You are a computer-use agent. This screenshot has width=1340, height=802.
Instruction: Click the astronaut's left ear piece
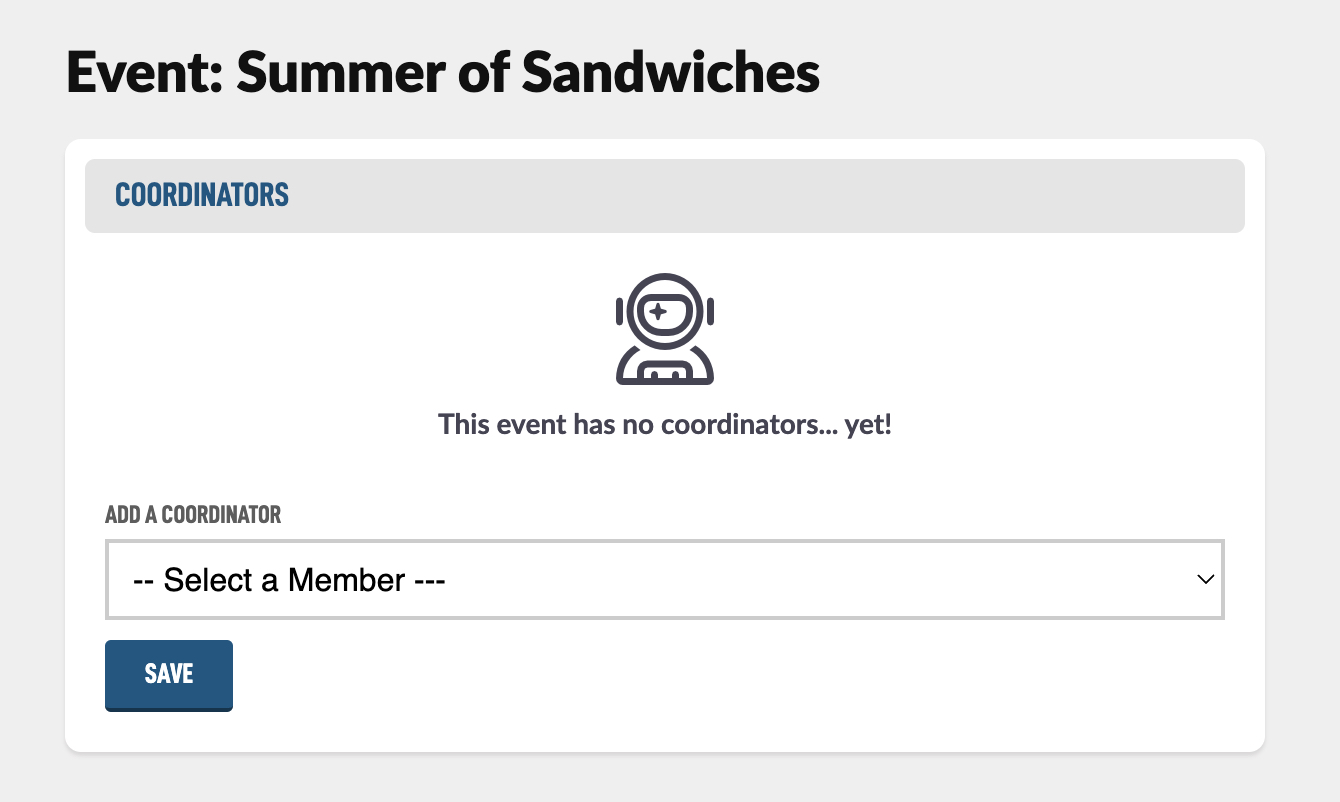pos(620,312)
